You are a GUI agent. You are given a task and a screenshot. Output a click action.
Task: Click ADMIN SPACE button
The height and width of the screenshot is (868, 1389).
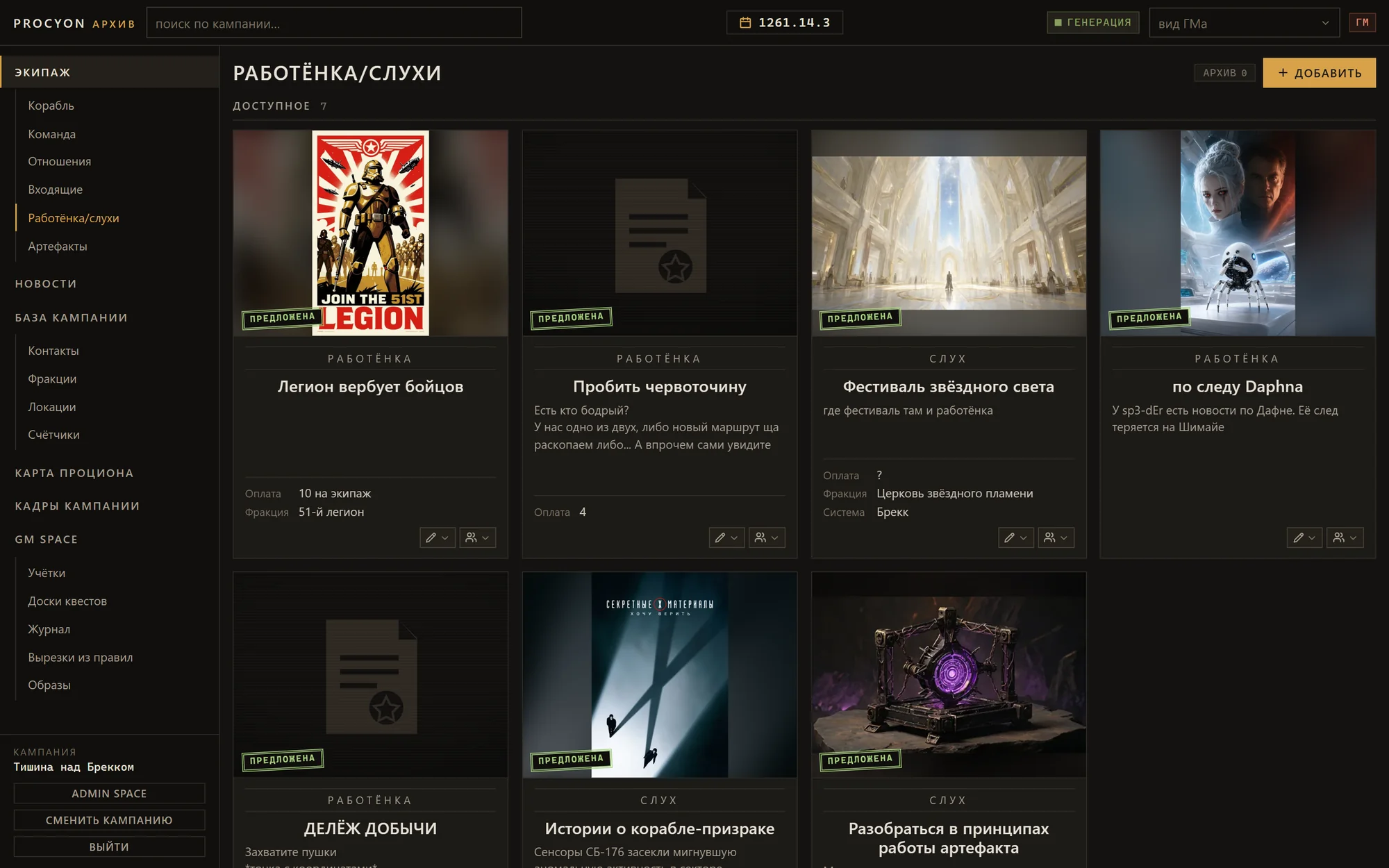[x=109, y=794]
